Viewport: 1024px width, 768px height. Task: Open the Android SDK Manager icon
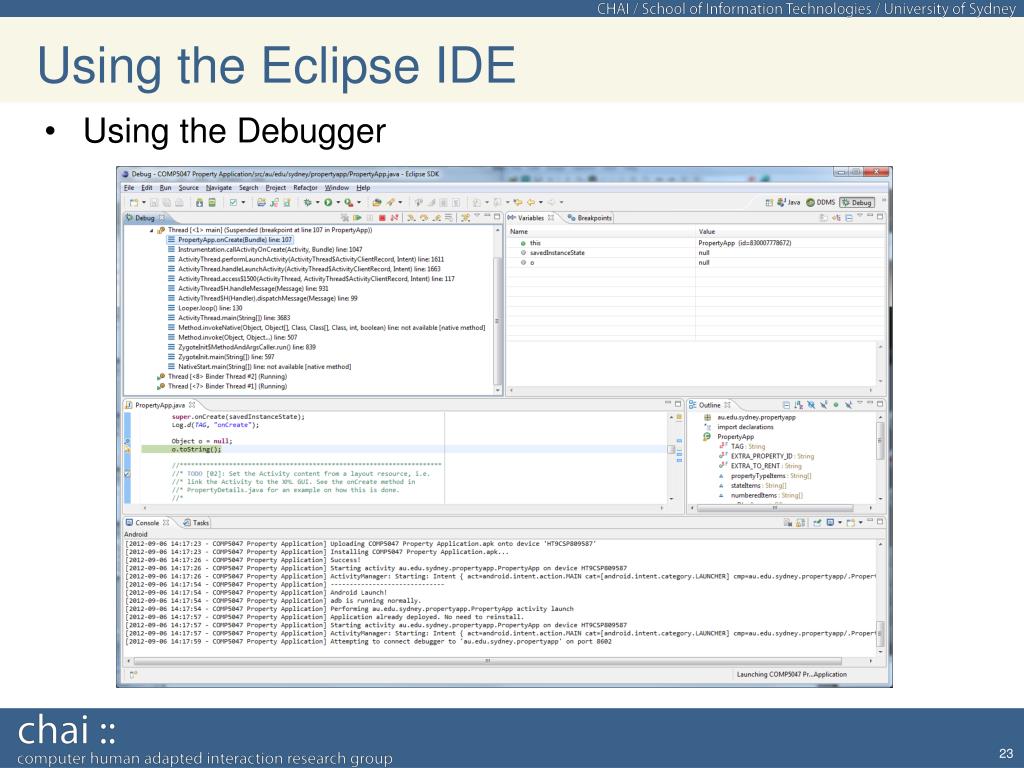(x=199, y=202)
